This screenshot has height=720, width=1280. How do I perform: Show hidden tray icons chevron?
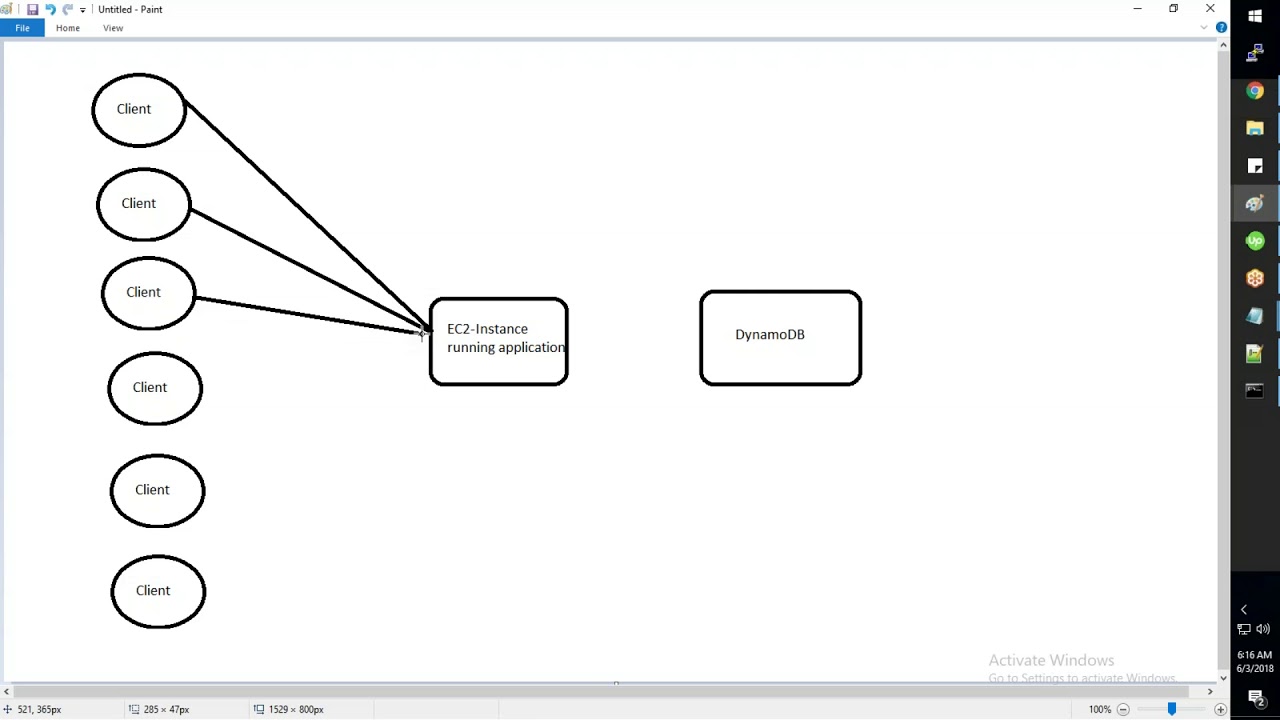[x=1244, y=609]
